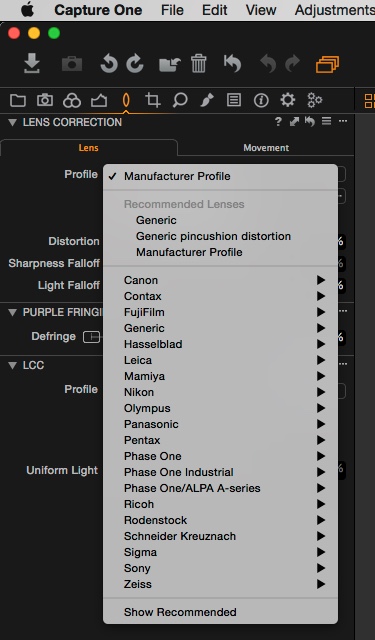
Task: Click the trash delete icon
Action: (x=199, y=64)
